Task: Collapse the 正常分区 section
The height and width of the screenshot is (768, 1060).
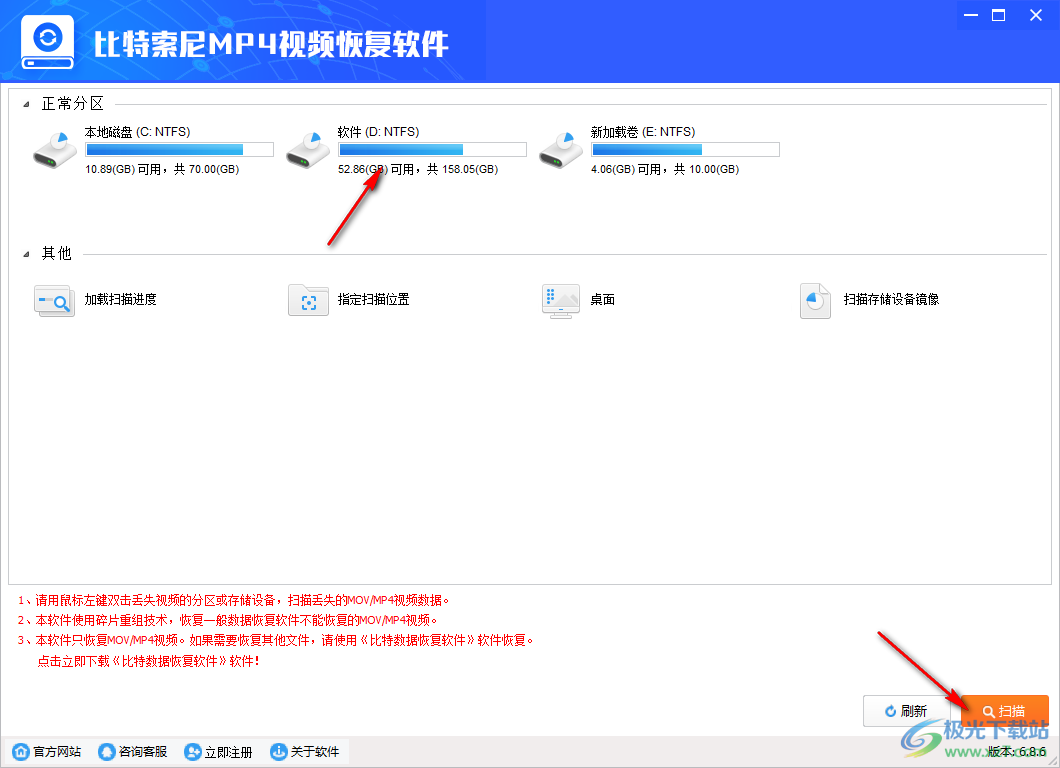Action: click(26, 105)
